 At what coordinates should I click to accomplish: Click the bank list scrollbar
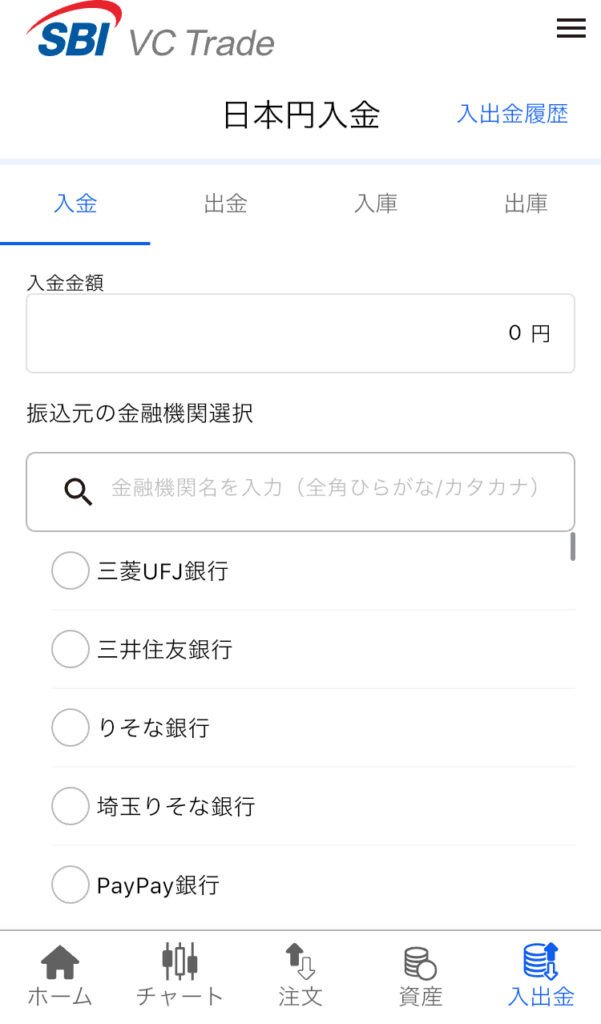tap(573, 547)
